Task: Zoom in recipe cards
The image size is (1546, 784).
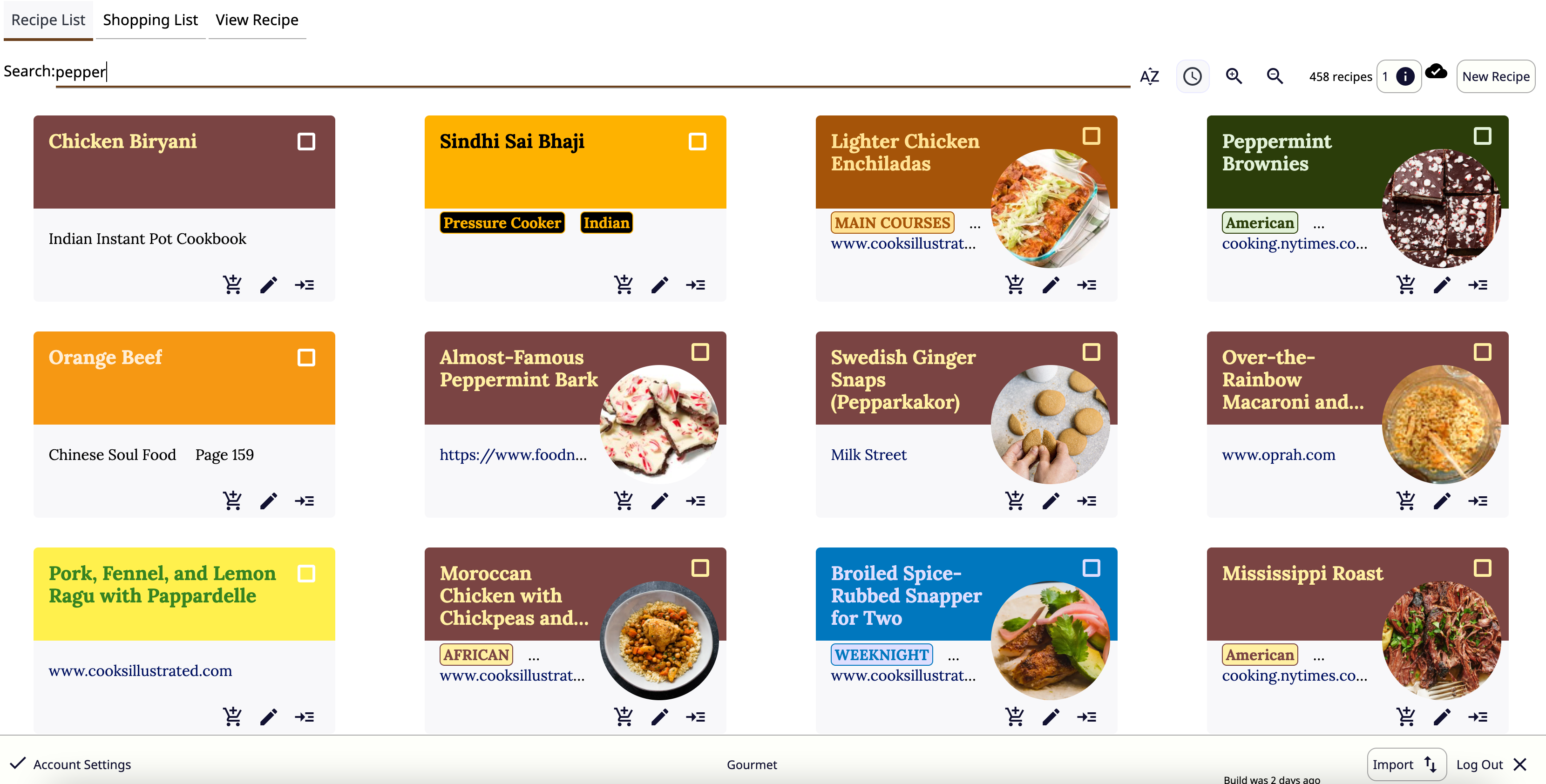Action: 1234,76
